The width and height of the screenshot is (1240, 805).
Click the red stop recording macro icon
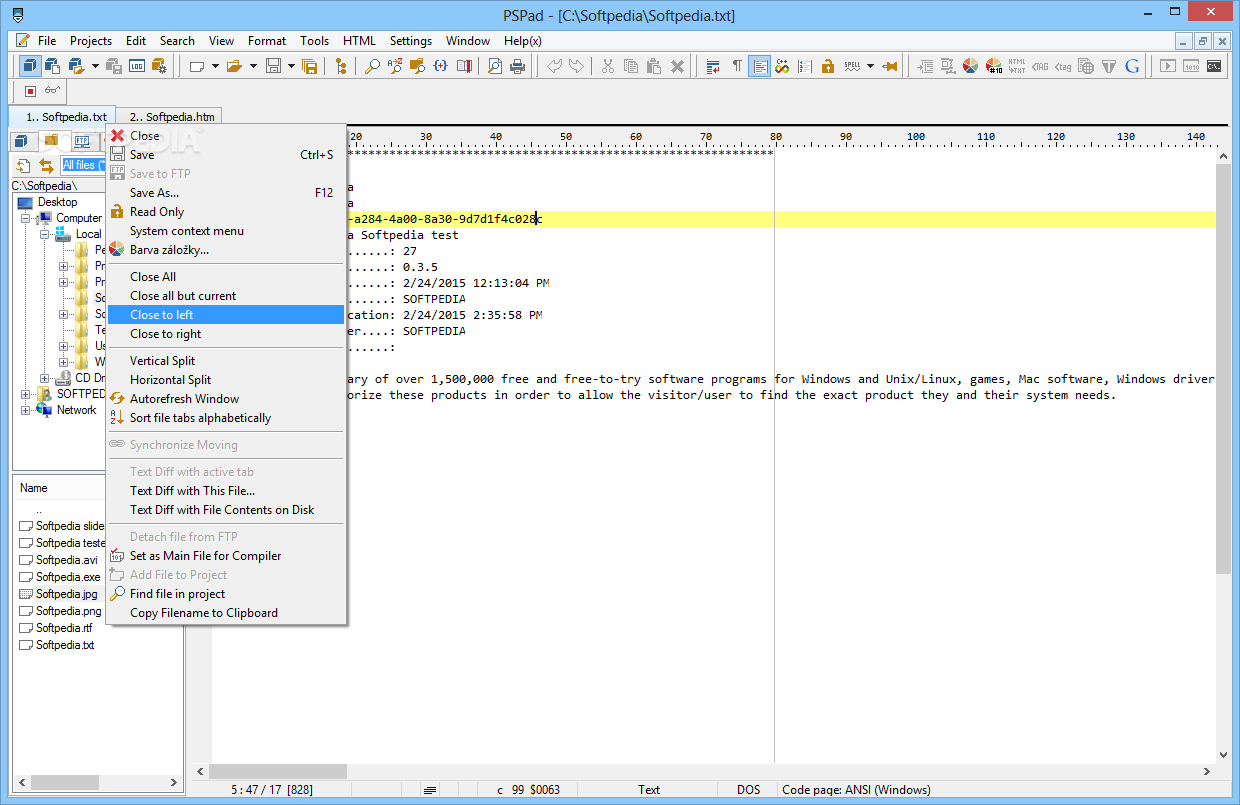click(x=30, y=91)
